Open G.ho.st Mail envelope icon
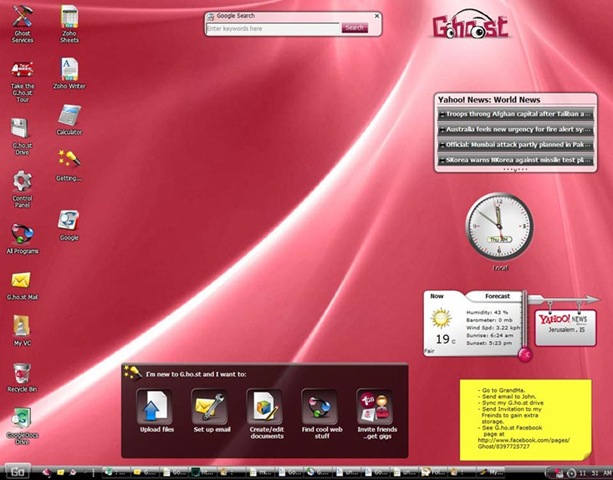 22,280
